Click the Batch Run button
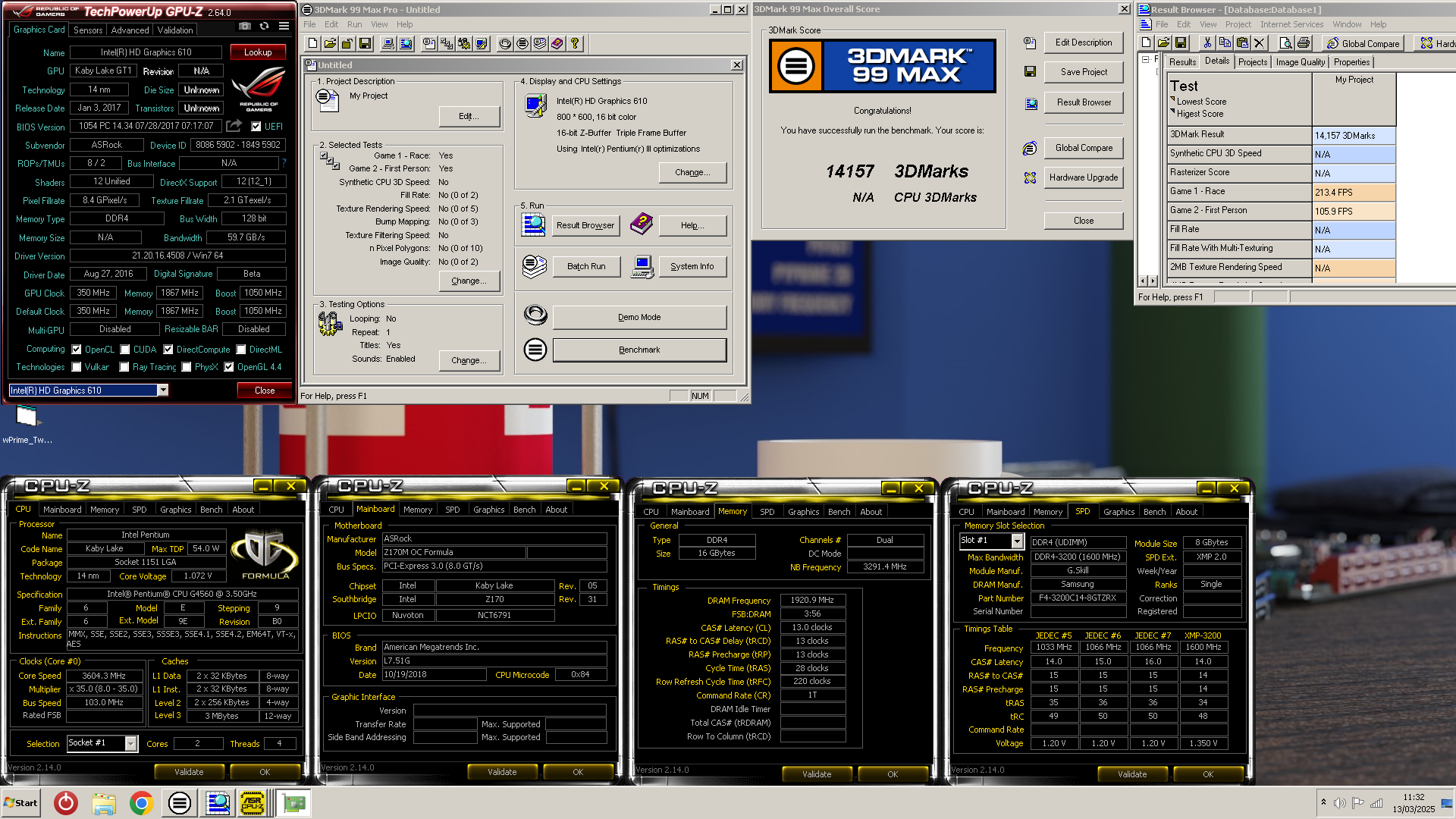 586,266
